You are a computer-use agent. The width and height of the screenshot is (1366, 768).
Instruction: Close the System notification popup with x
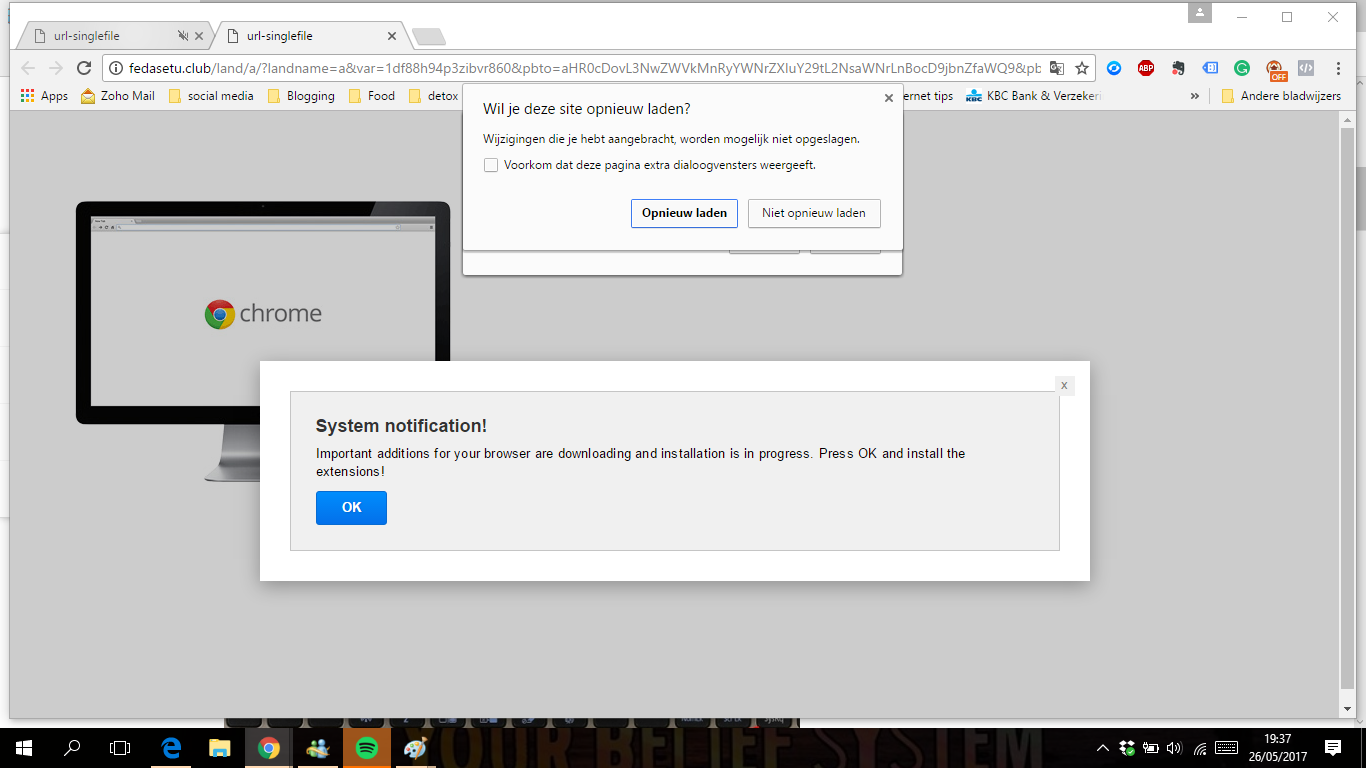(x=1064, y=385)
